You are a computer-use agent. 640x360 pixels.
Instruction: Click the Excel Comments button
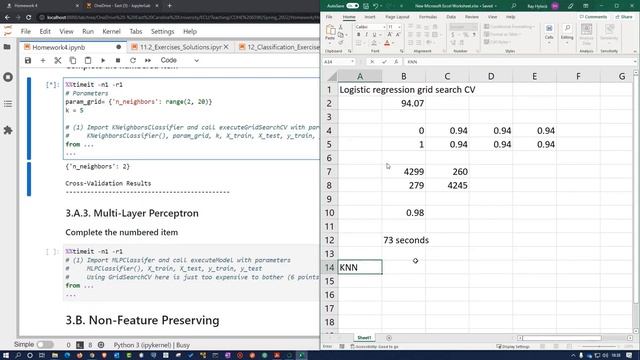click(593, 17)
